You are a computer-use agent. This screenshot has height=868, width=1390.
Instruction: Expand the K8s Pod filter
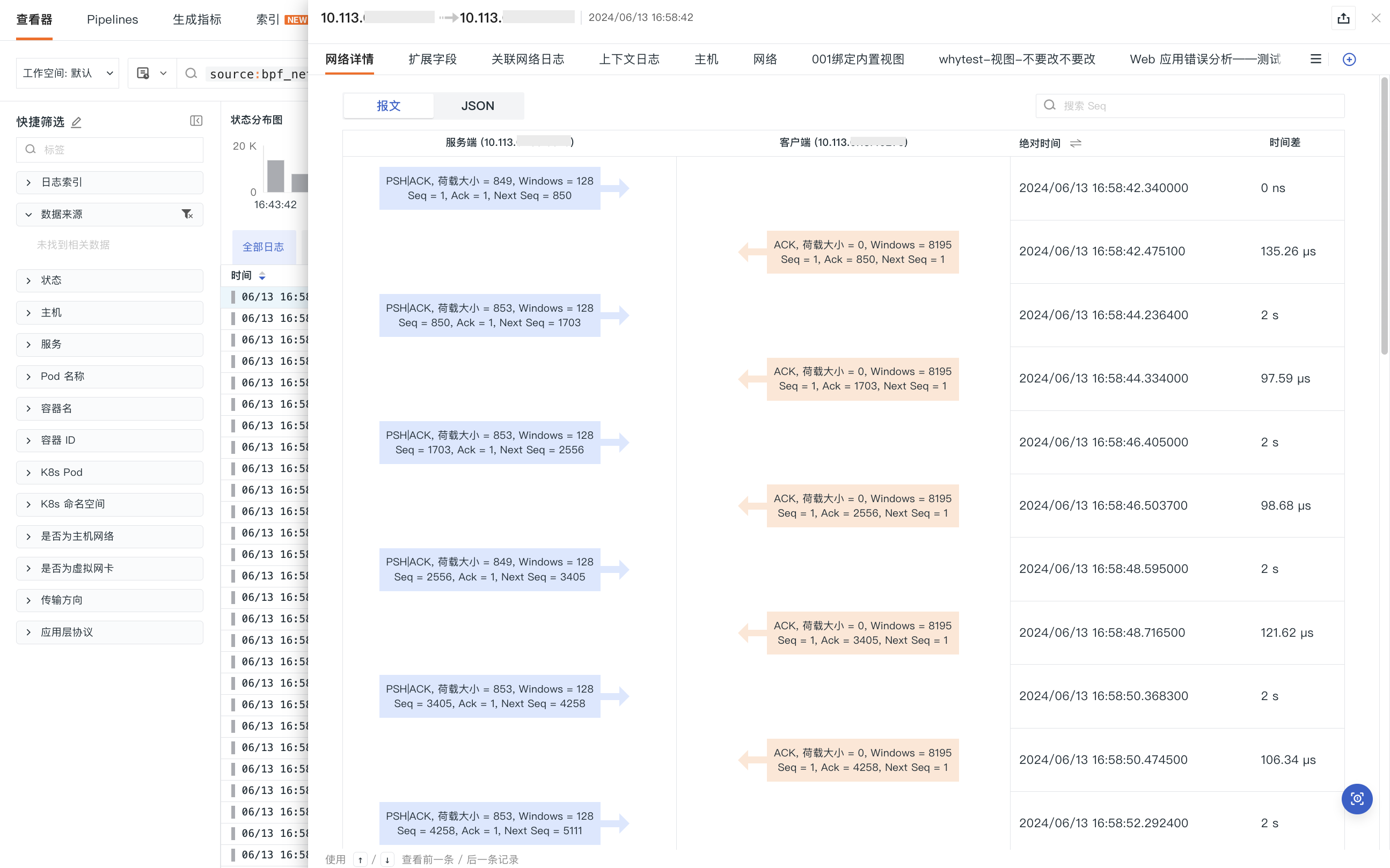(109, 473)
